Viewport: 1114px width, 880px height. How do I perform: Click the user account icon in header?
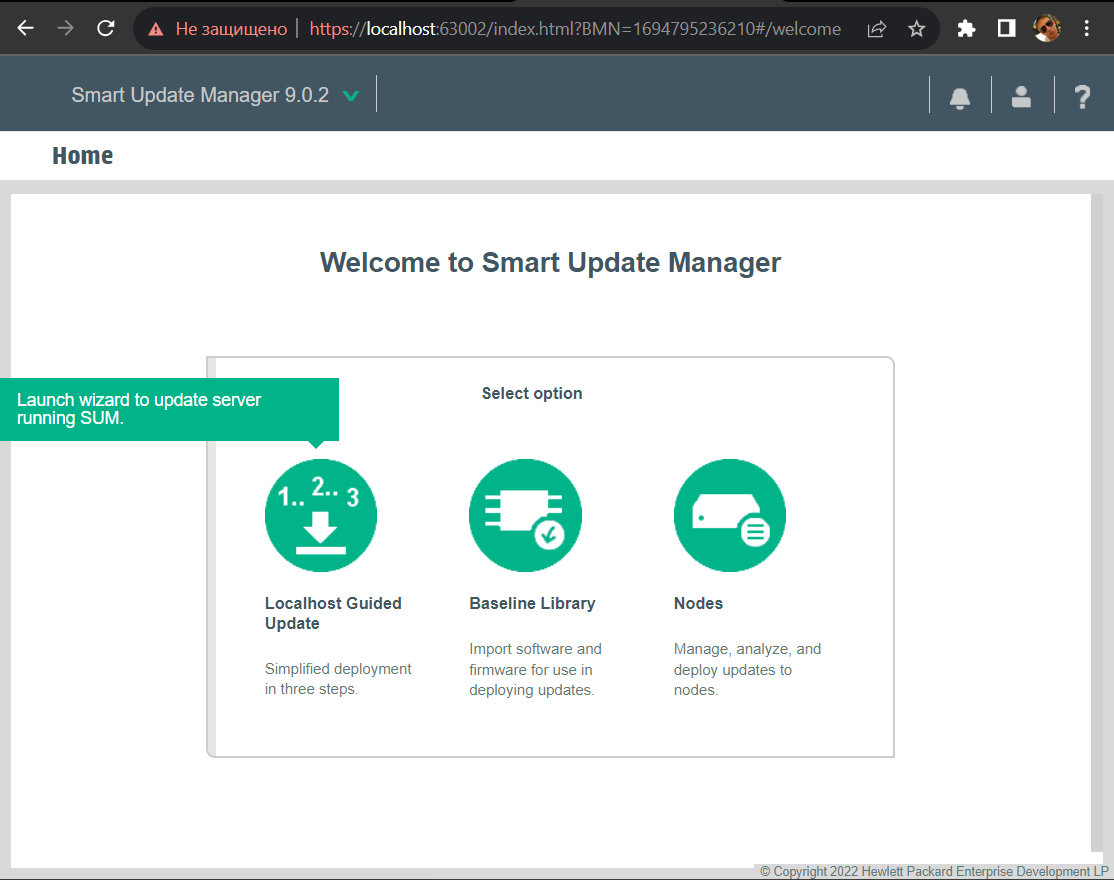(x=1021, y=97)
